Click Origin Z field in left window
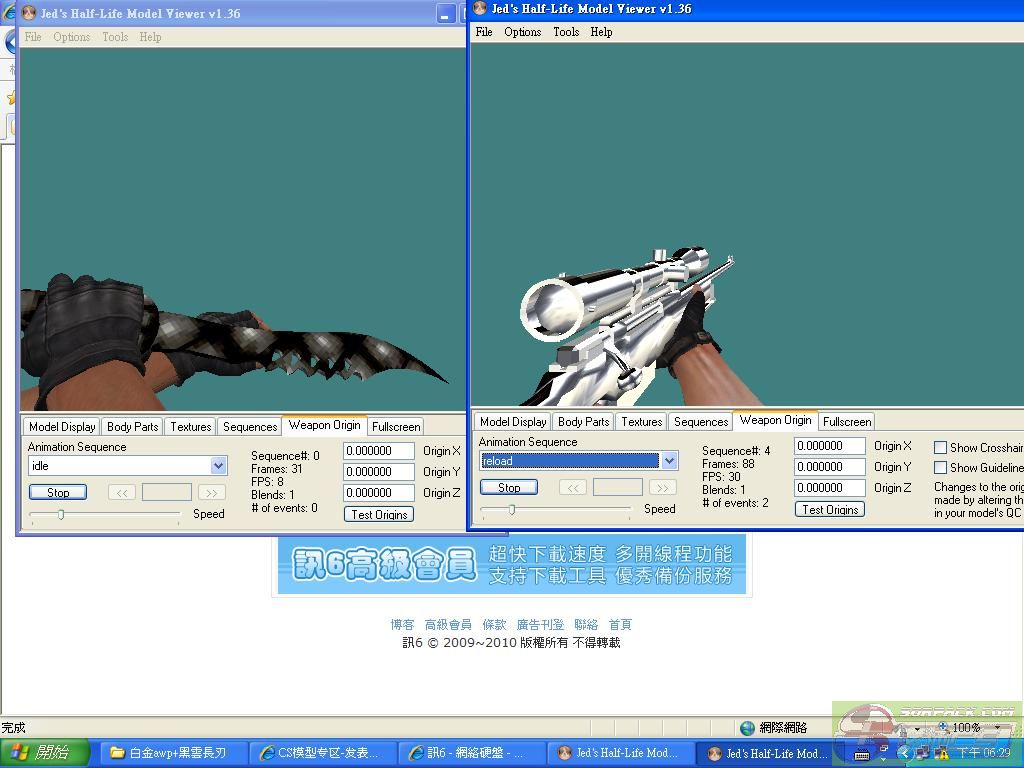Screen dimensions: 1024x768 pos(379,493)
